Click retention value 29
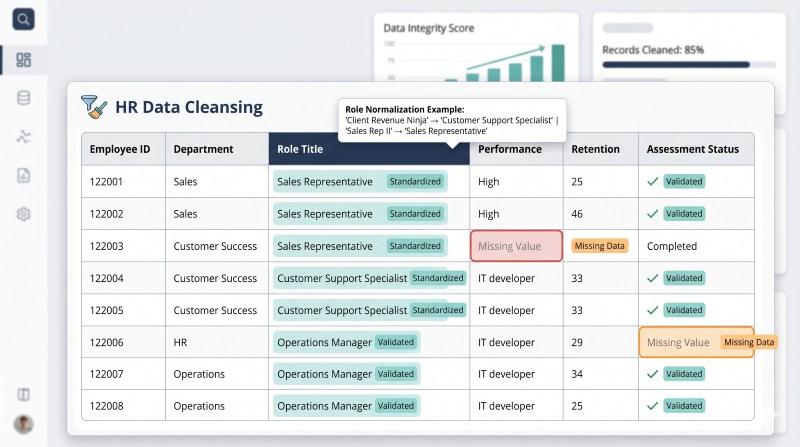Screen dimensions: 800x447 (x=577, y=342)
